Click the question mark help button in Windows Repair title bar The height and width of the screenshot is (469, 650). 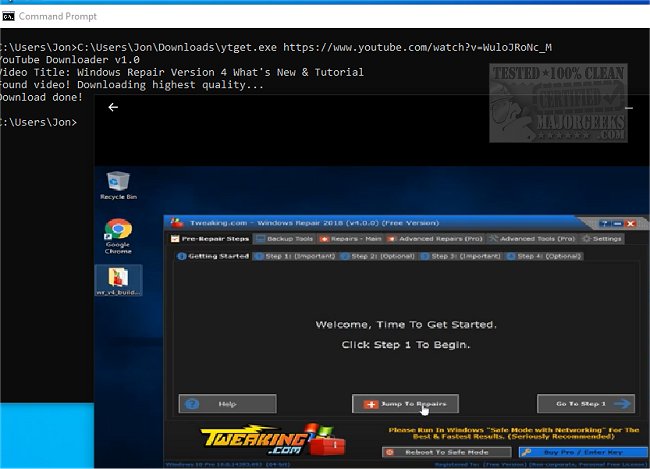point(605,224)
